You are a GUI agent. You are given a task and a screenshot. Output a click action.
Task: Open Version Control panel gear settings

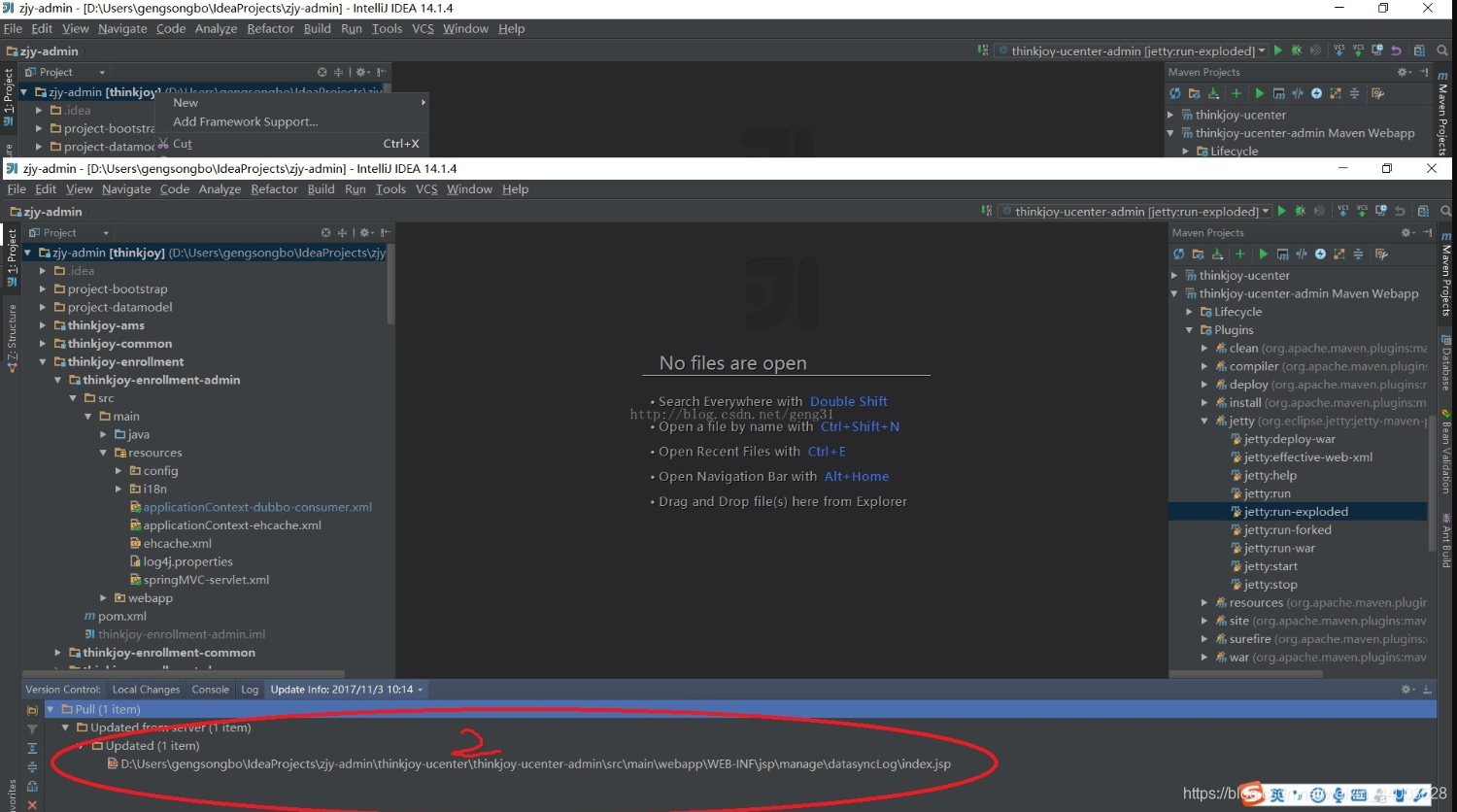pyautogui.click(x=1406, y=690)
